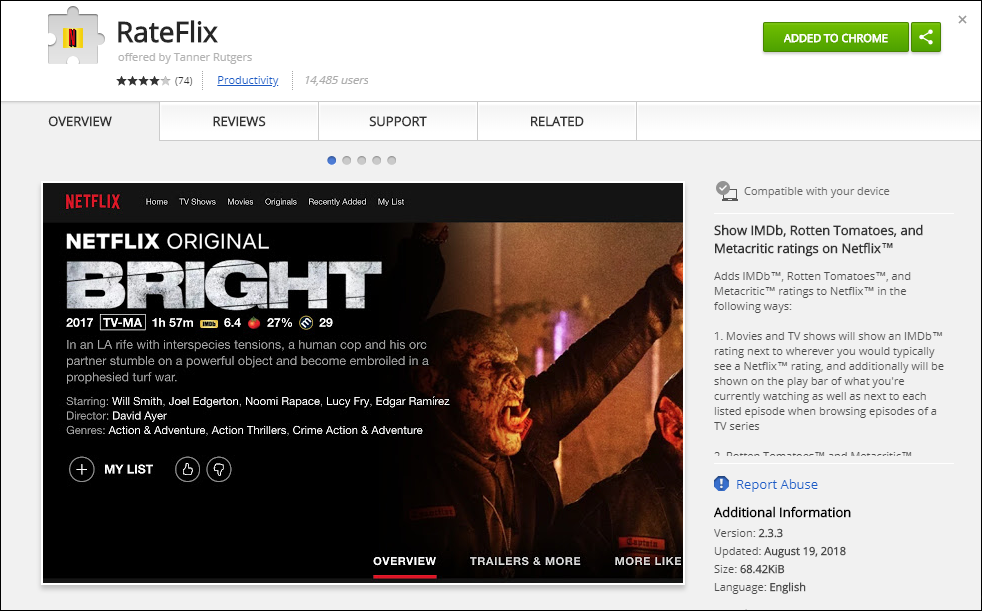Click the plus MY LIST icon

[81, 470]
